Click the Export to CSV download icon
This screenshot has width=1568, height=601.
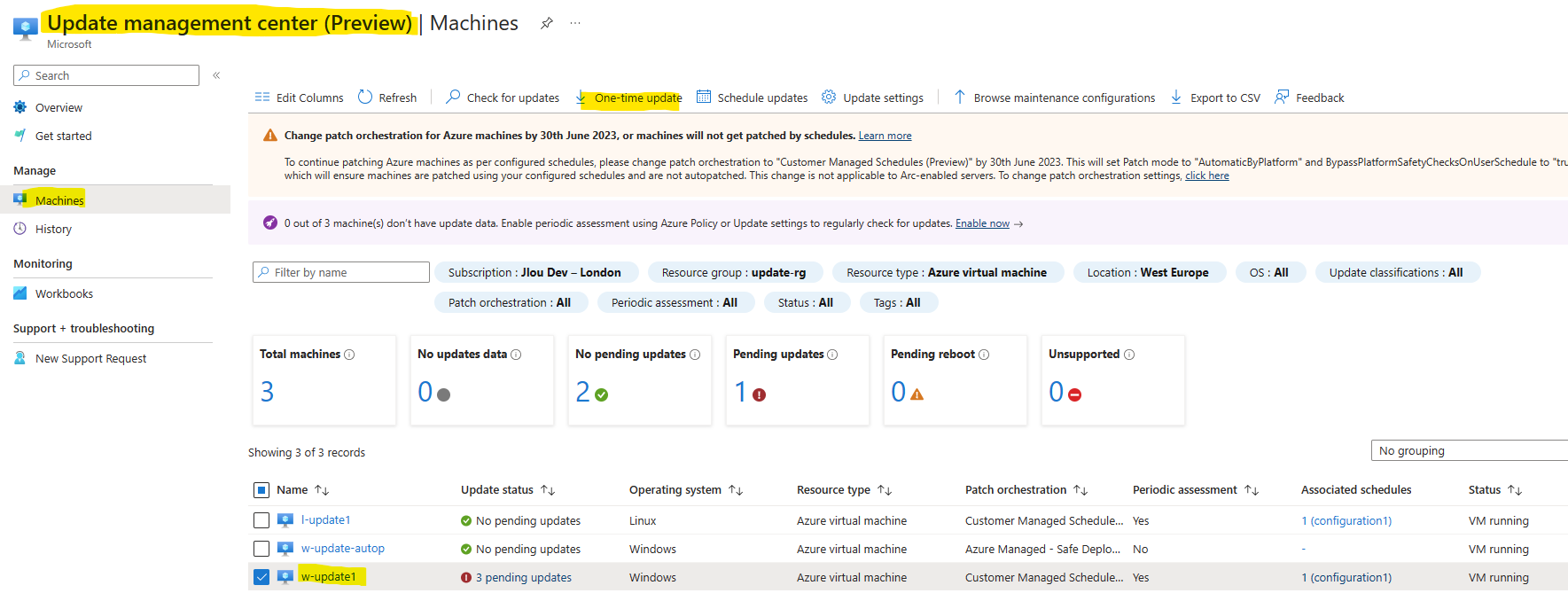pos(1176,97)
